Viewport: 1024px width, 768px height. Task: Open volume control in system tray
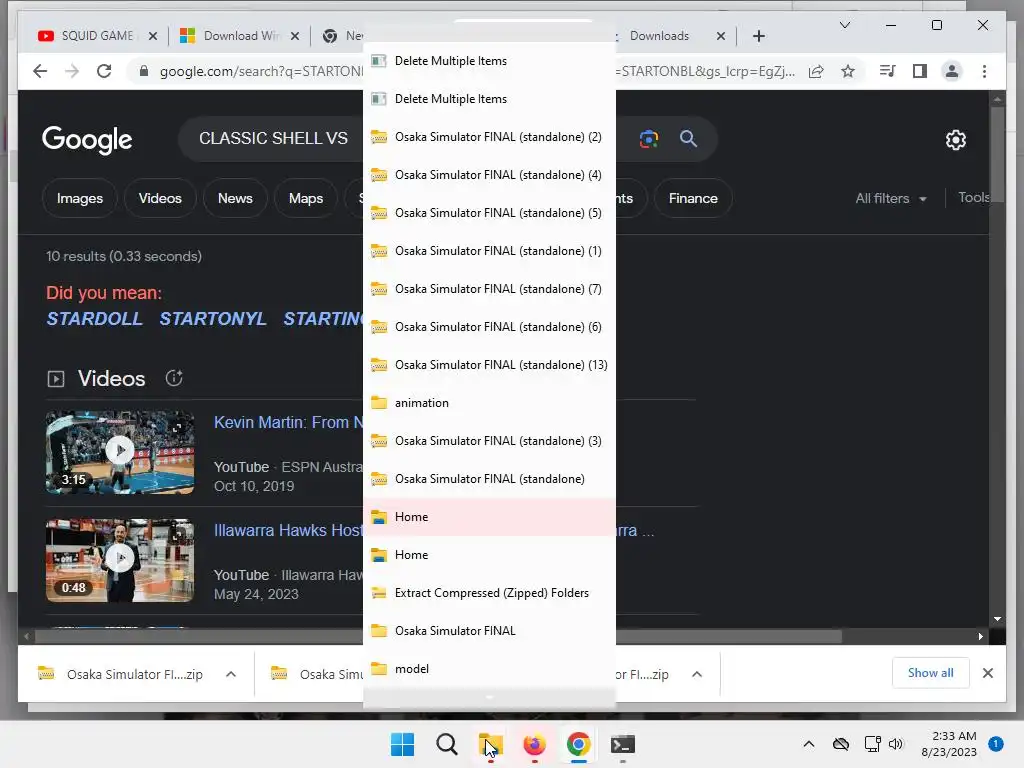point(896,744)
